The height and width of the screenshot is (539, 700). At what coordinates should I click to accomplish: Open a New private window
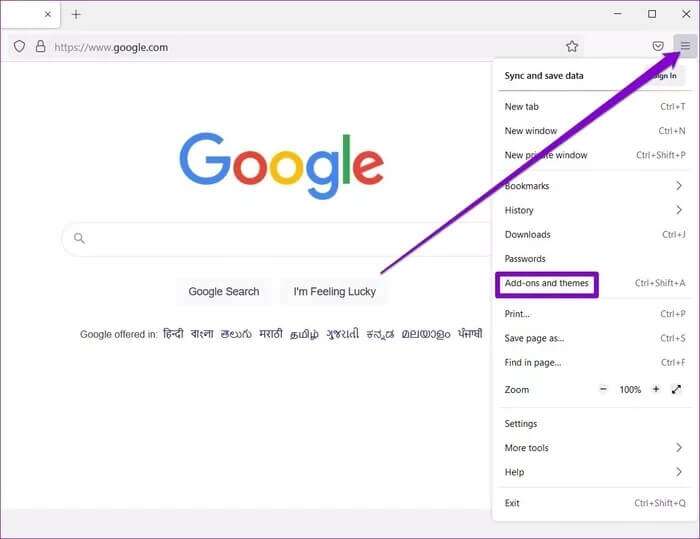point(595,155)
